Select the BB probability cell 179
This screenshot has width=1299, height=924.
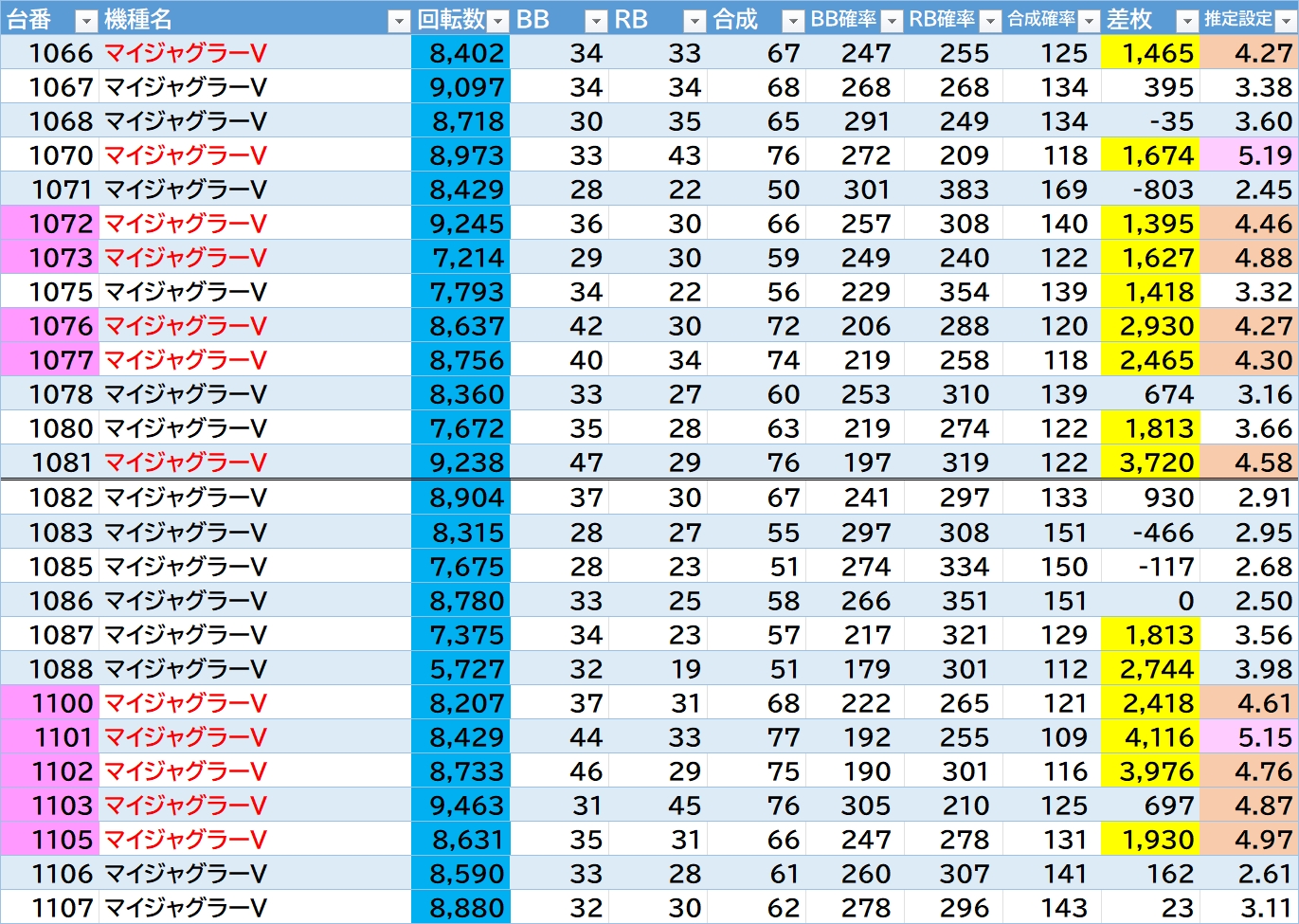click(855, 669)
